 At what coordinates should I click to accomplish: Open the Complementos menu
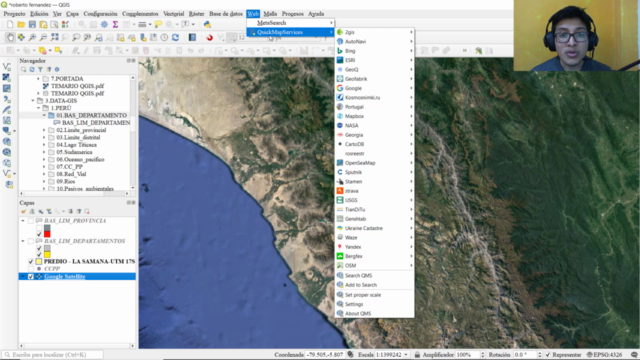coord(140,14)
